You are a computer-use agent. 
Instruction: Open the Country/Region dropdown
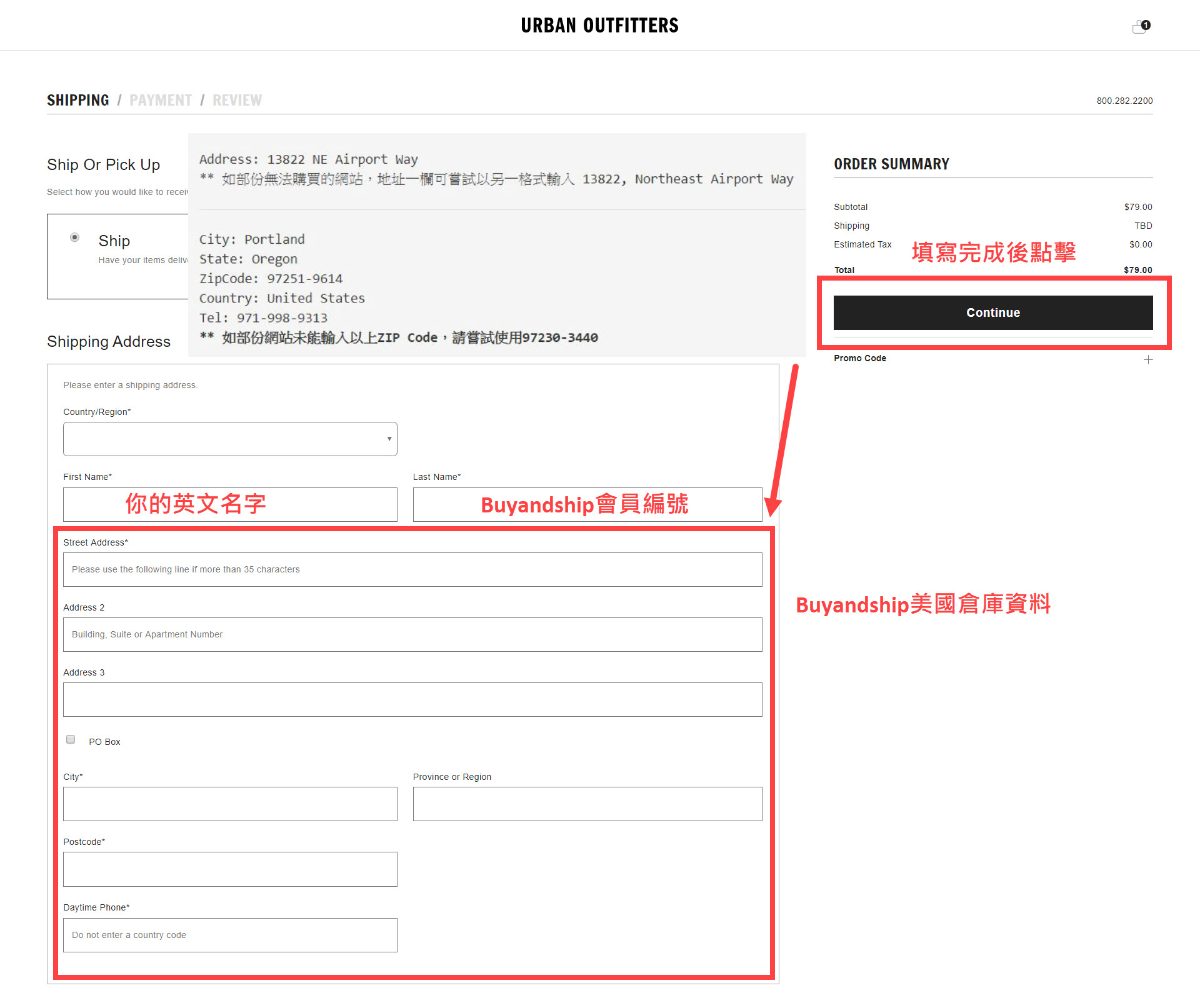[x=230, y=439]
